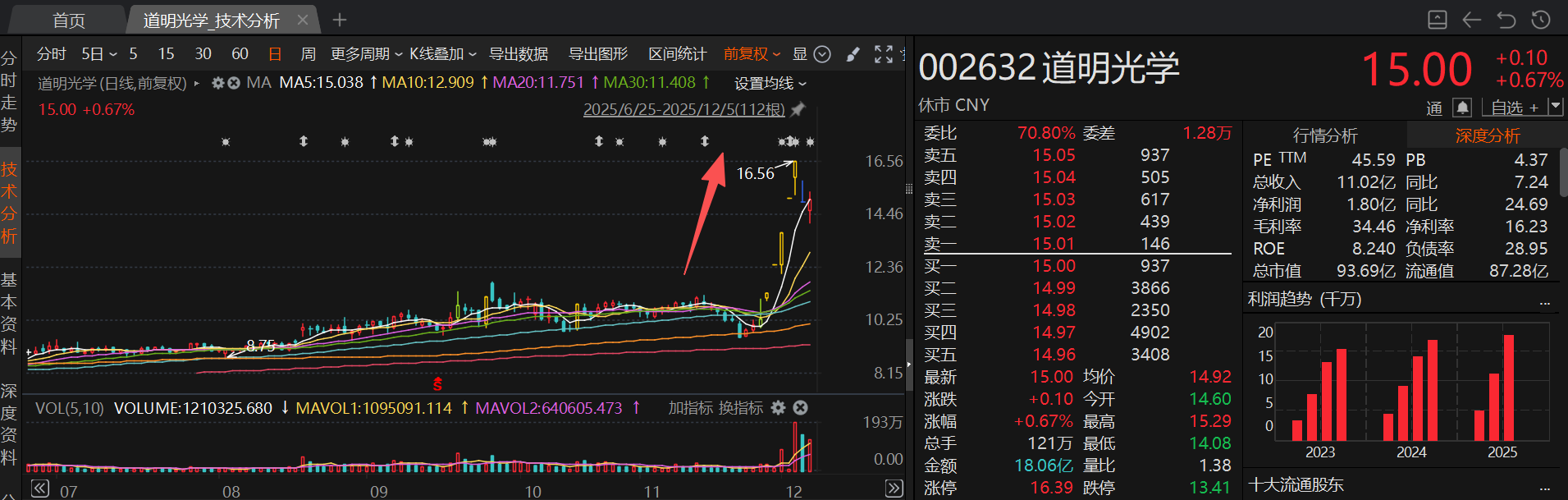The height and width of the screenshot is (500, 1568).
Task: Open the 基本资料 side tab
Action: click(9, 314)
